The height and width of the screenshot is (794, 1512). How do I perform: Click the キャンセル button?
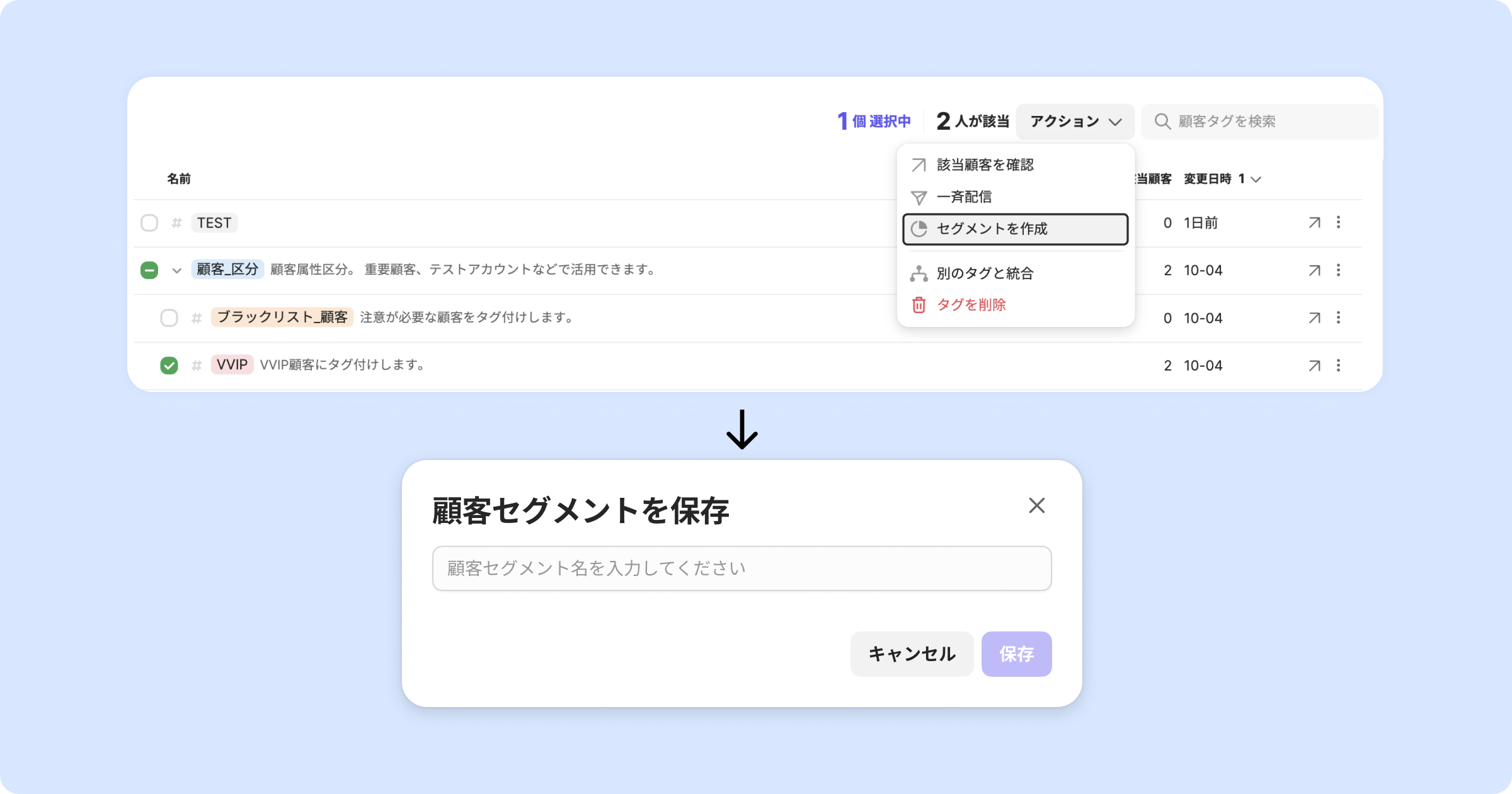coord(912,654)
